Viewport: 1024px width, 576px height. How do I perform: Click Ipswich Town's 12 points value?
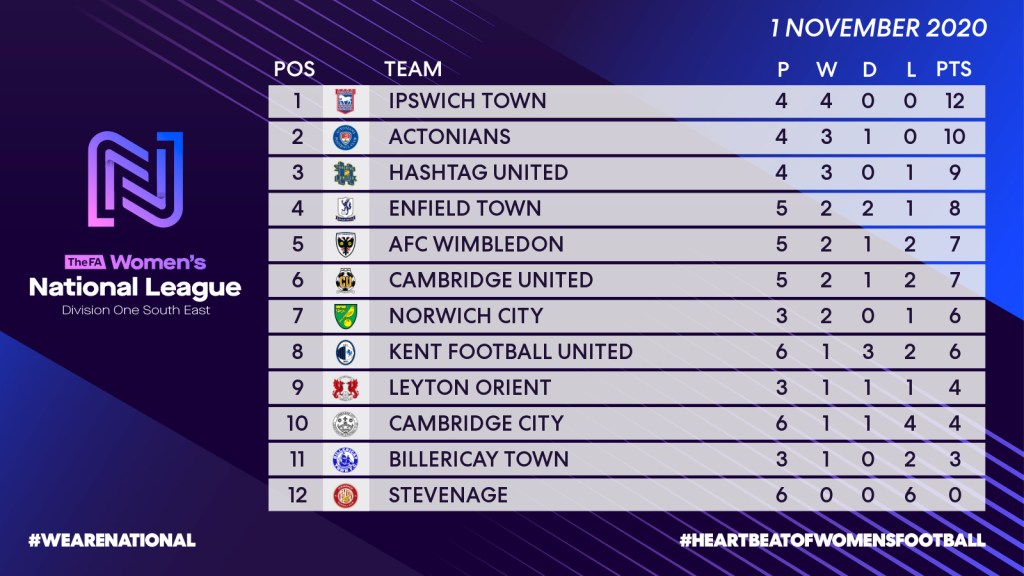[x=953, y=101]
